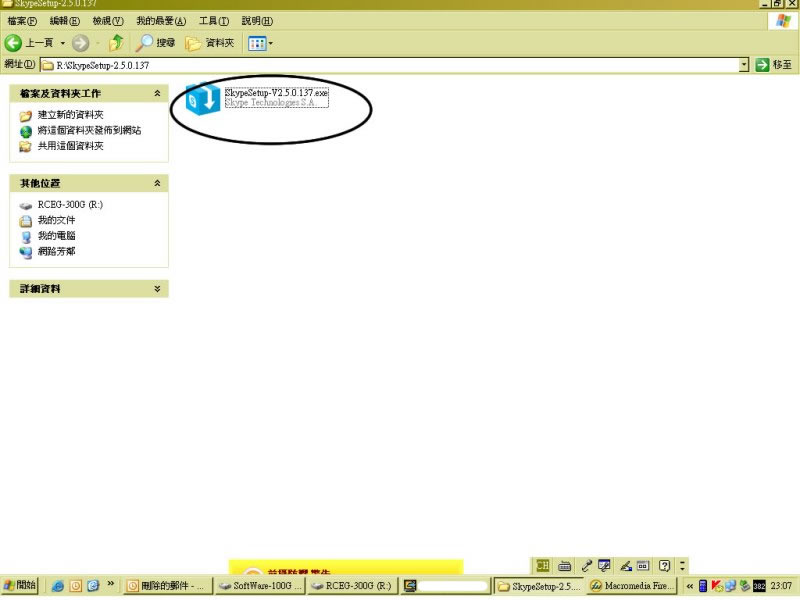
Task: Open the address bar dropdown
Action: (x=744, y=65)
